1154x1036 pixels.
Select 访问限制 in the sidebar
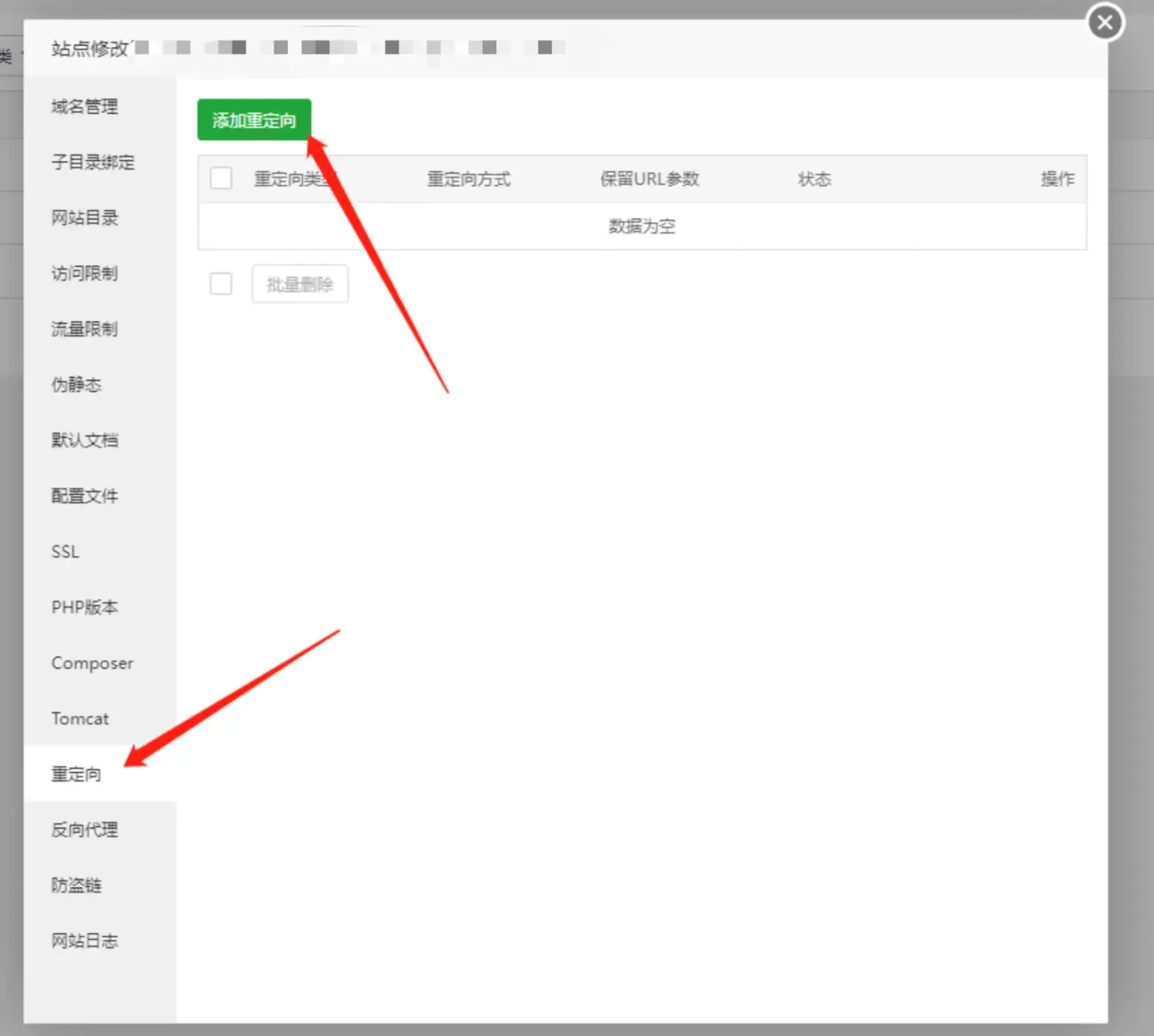pos(84,273)
